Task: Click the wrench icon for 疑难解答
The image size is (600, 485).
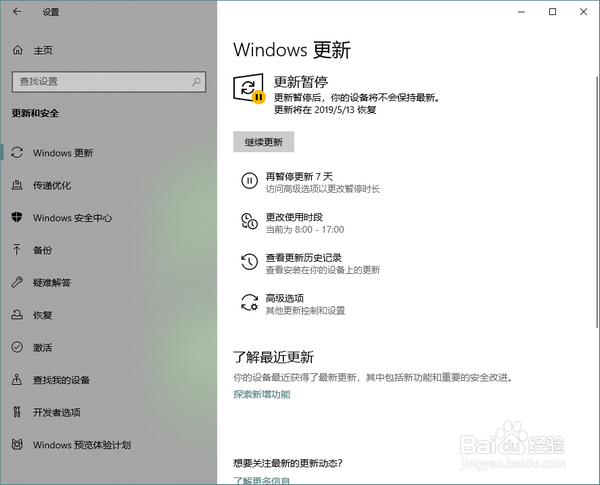Action: point(17,283)
